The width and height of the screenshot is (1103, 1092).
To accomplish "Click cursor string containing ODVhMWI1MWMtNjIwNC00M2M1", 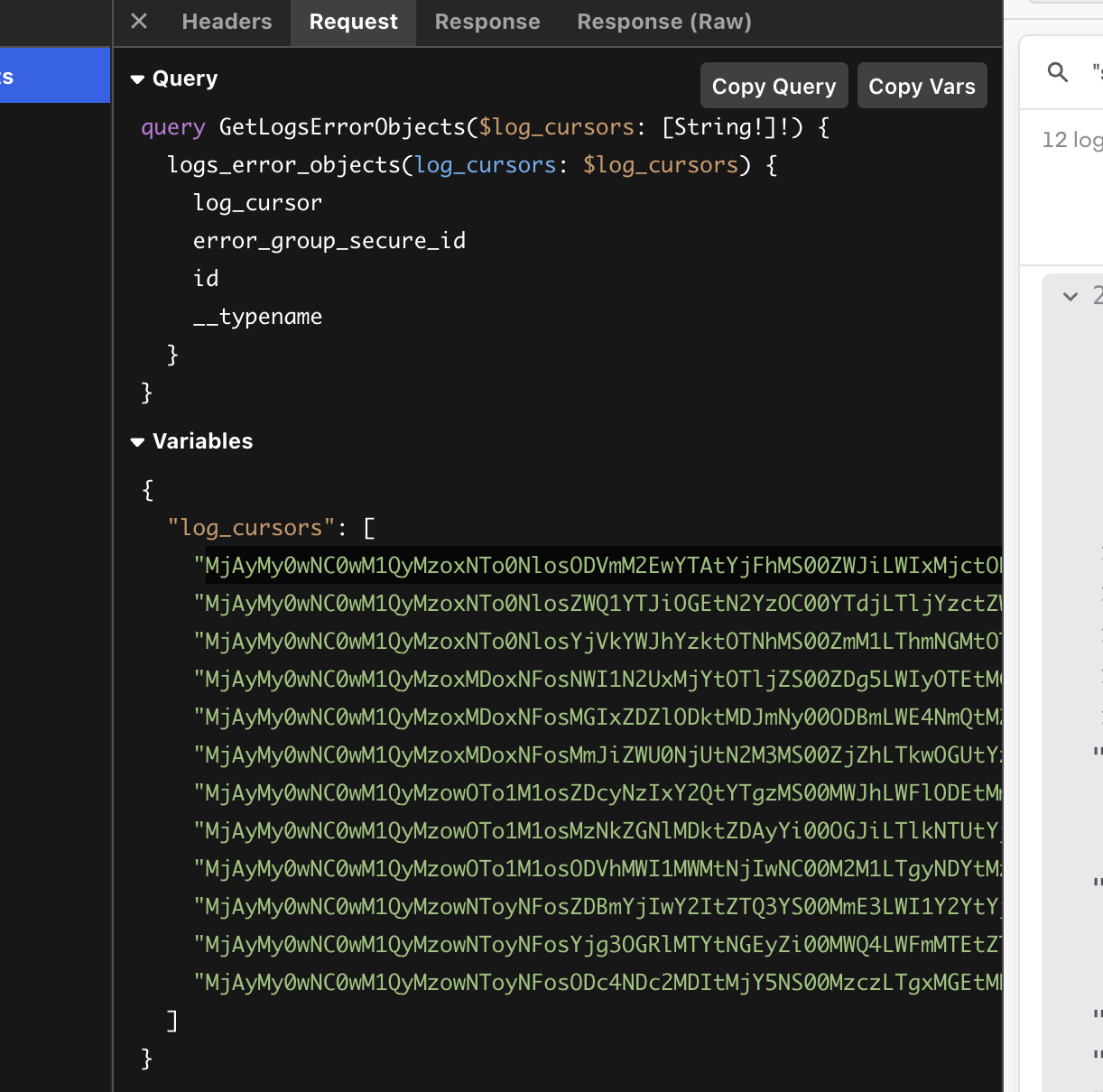I will point(598,868).
